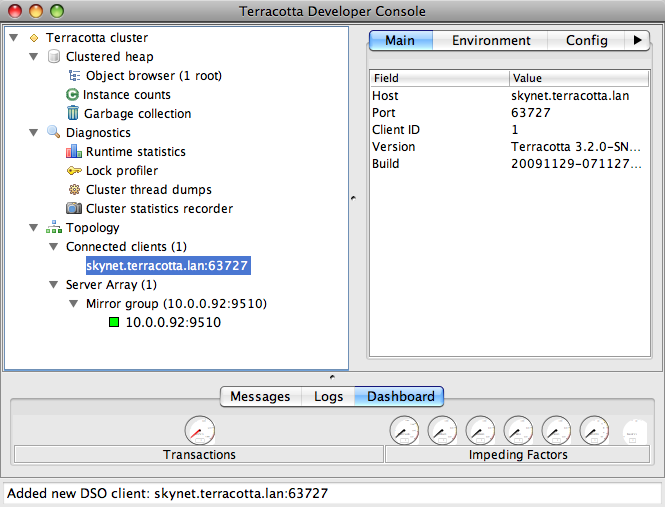Click the fourth Impeding Factors gauge
This screenshot has height=507, width=665.
tap(518, 430)
